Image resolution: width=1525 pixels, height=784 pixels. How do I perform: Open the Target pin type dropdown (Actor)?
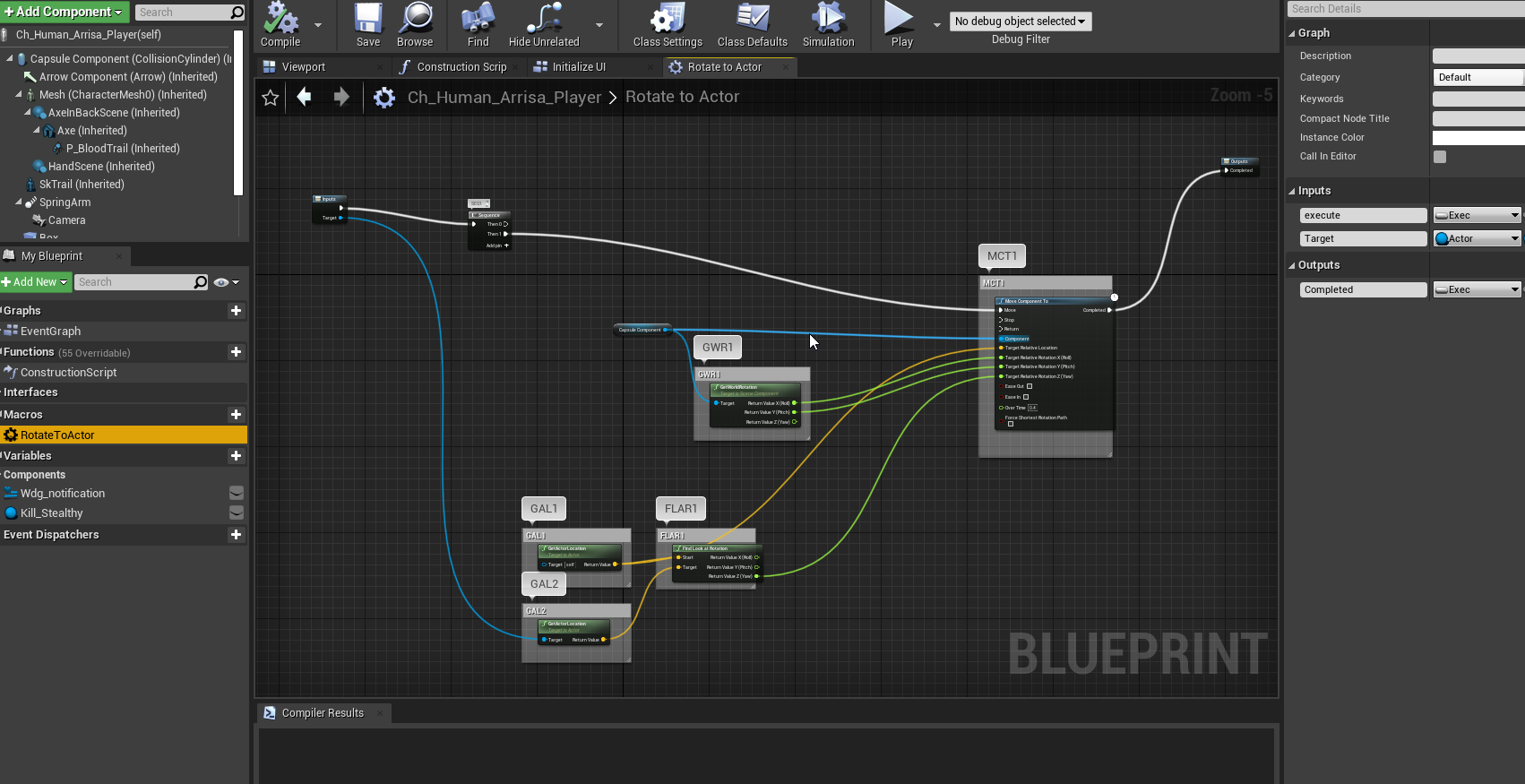point(1478,239)
